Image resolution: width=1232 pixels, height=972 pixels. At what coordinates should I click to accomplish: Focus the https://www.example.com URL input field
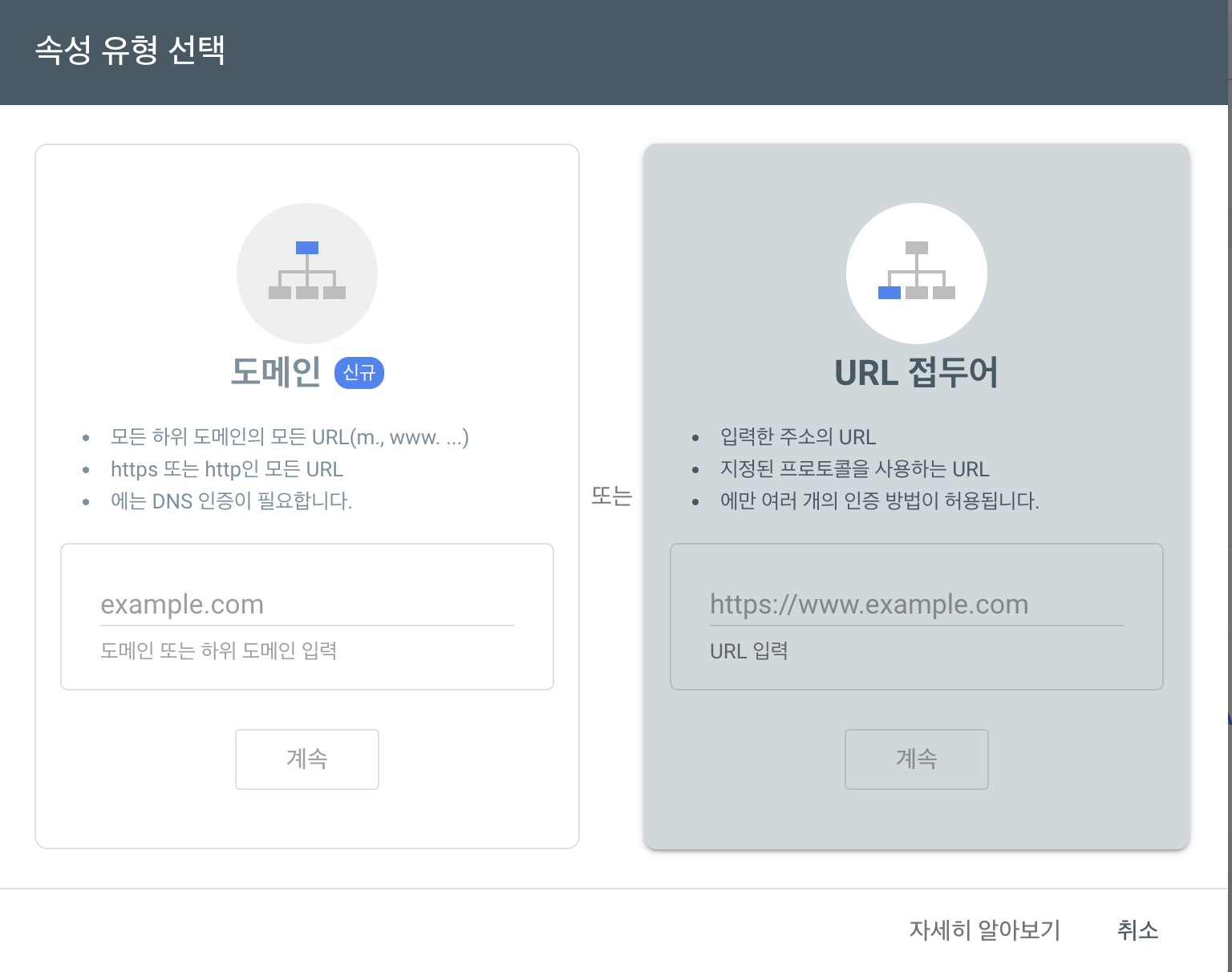click(917, 605)
